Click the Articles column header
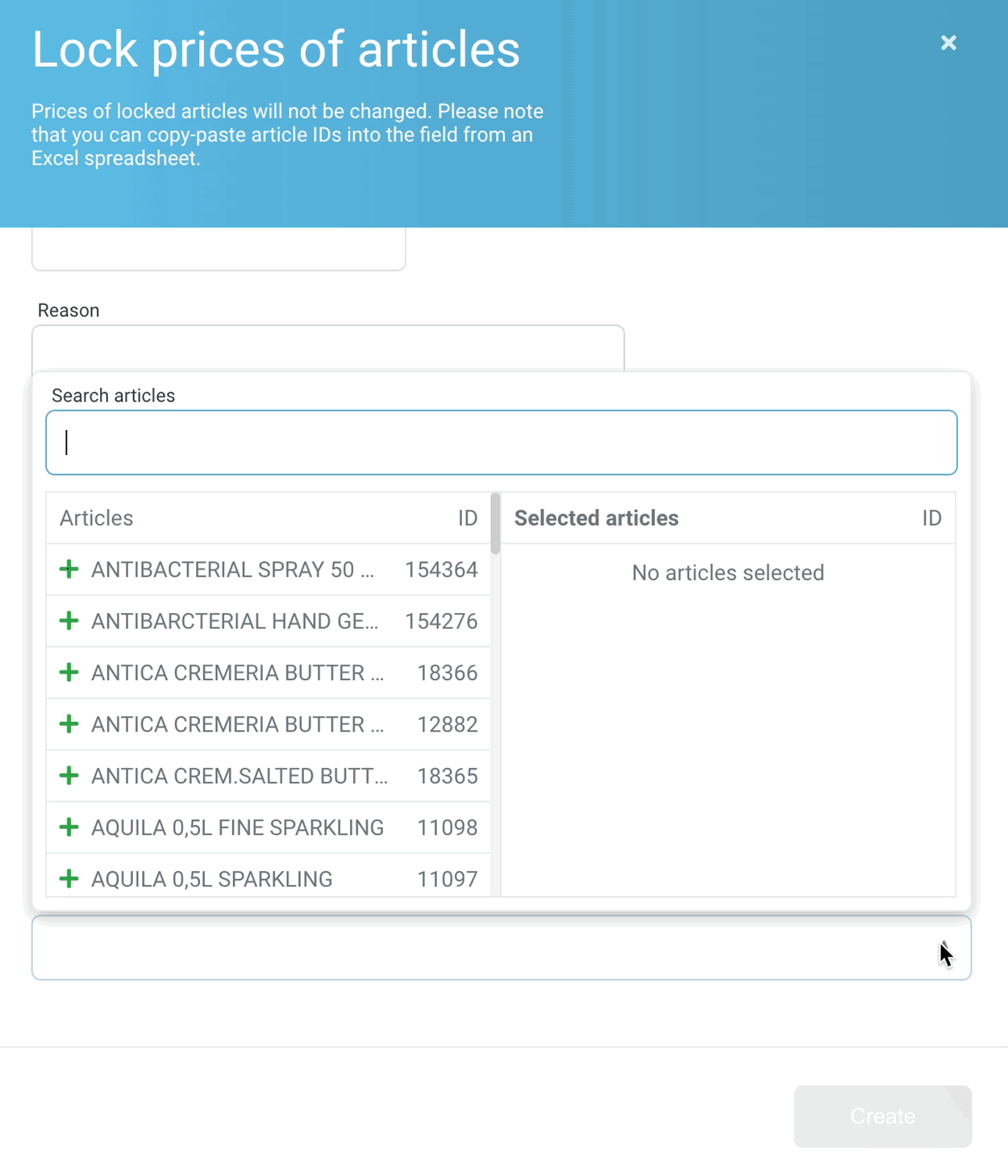Screen dimensions: 1008x1176 (96, 518)
